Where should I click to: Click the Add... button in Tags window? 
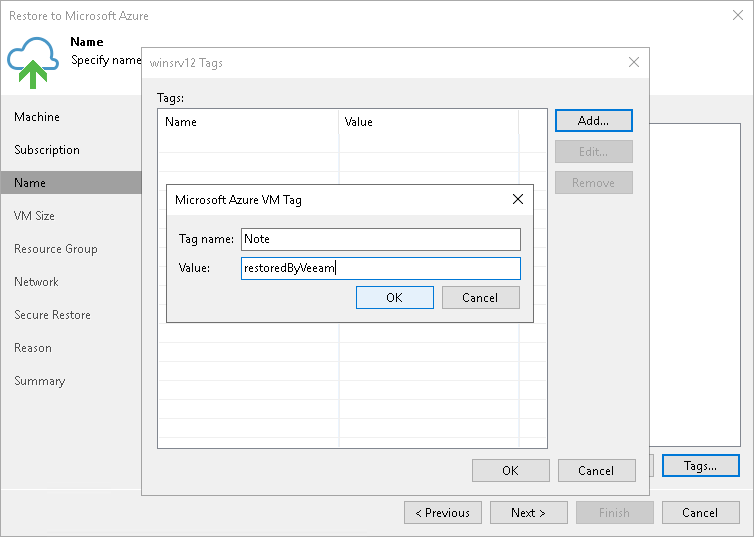593,121
